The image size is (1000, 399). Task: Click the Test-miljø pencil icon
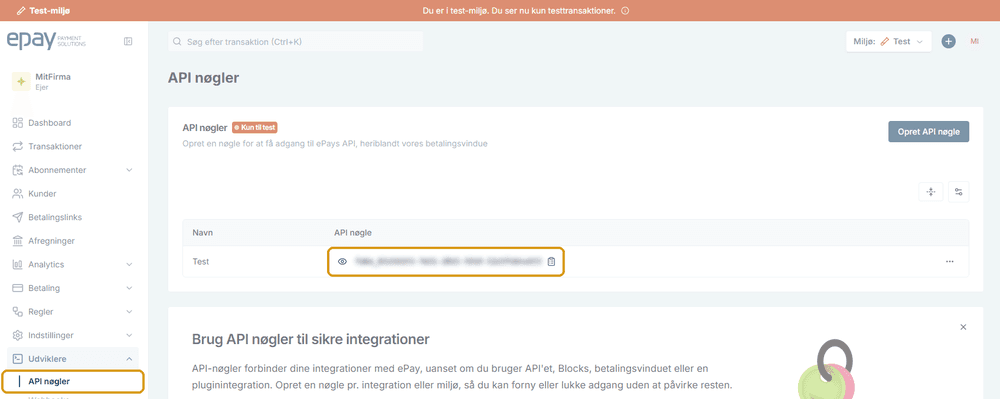coord(22,11)
